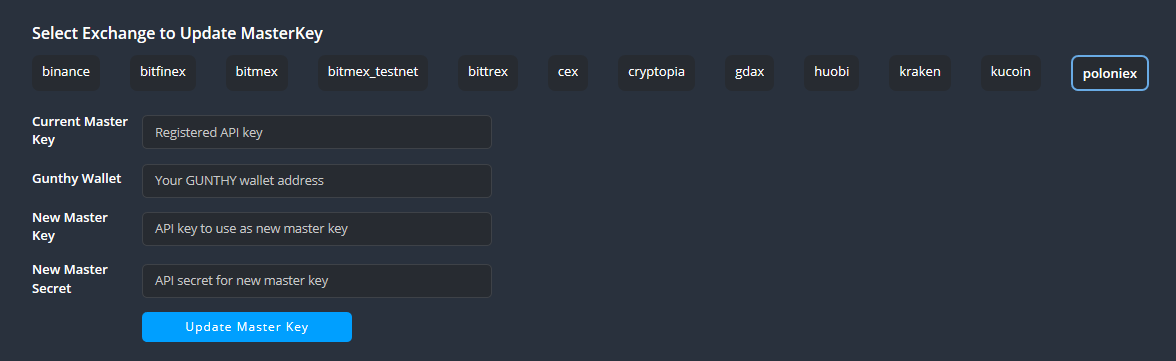The height and width of the screenshot is (361, 1176).
Task: Select the cryptopia exchange
Action: click(x=656, y=73)
